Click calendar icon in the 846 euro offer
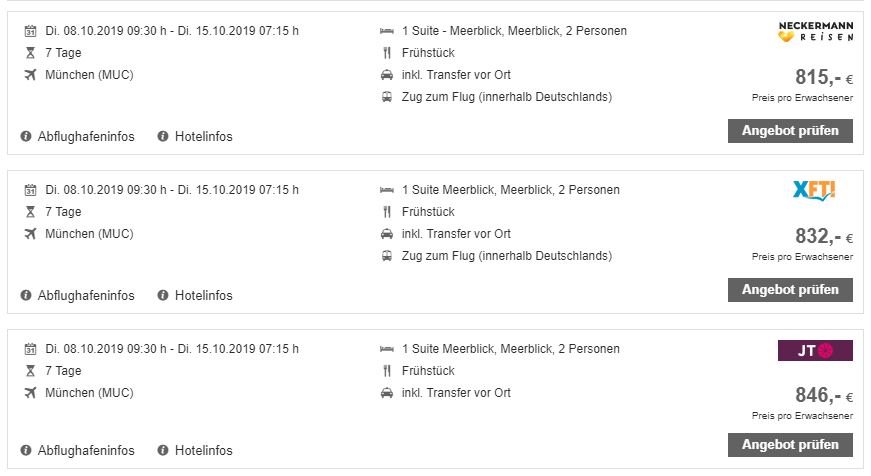 [x=31, y=349]
